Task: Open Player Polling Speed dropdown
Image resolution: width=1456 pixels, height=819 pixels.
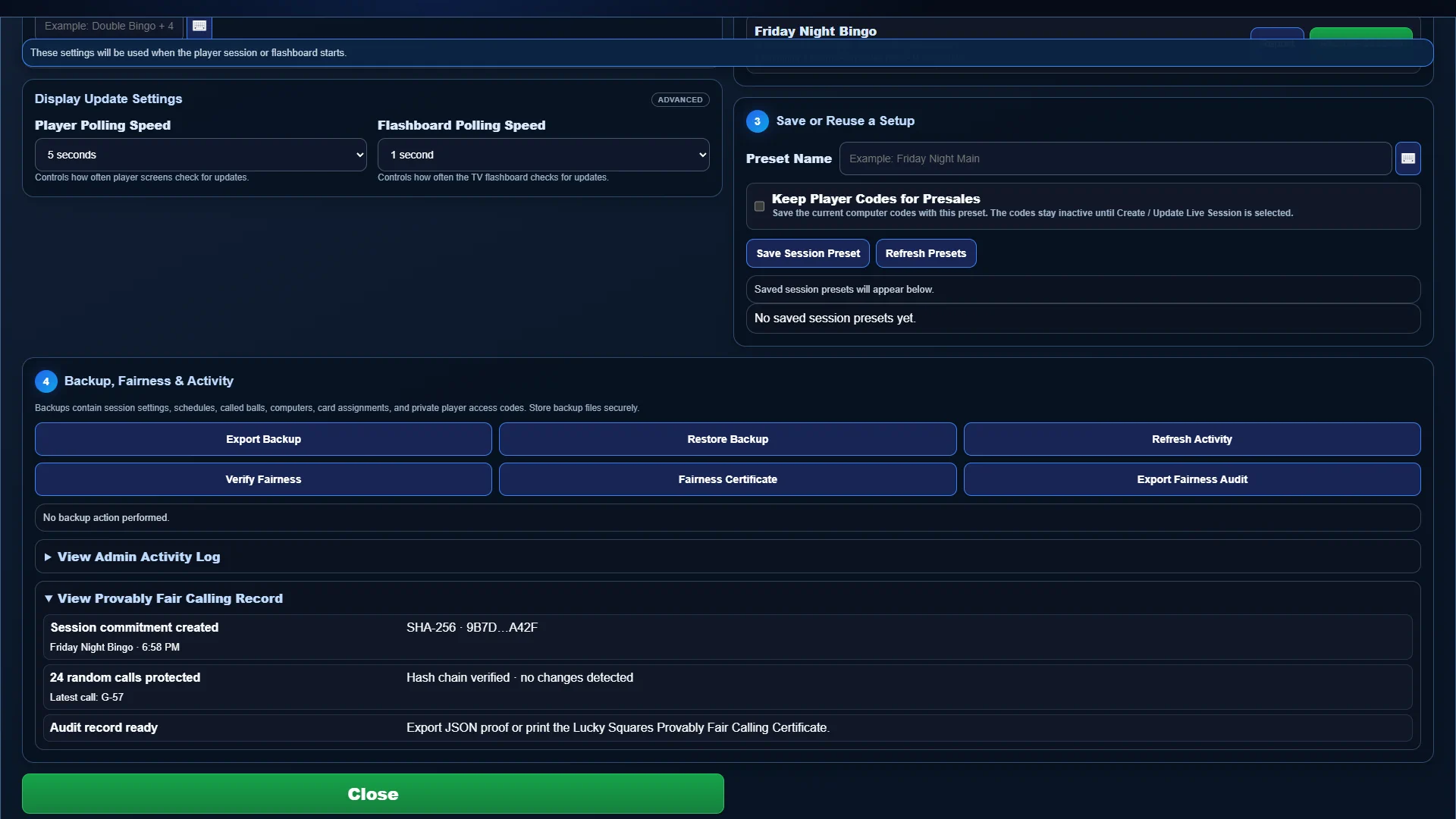Action: [201, 155]
